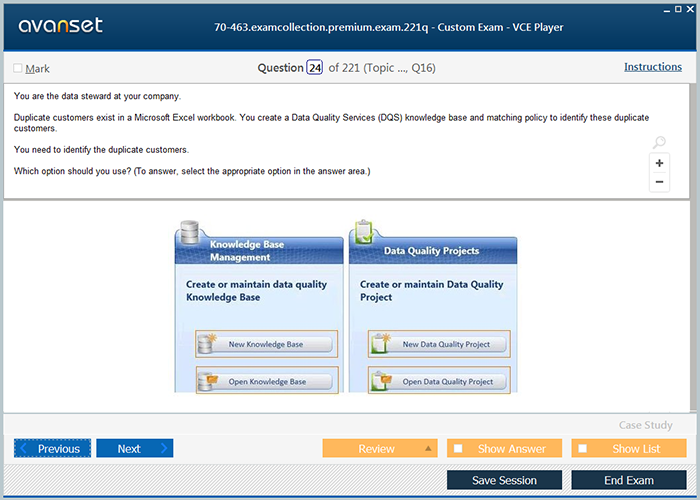
Task: Click the magnifier zoom icon
Action: coord(659,142)
